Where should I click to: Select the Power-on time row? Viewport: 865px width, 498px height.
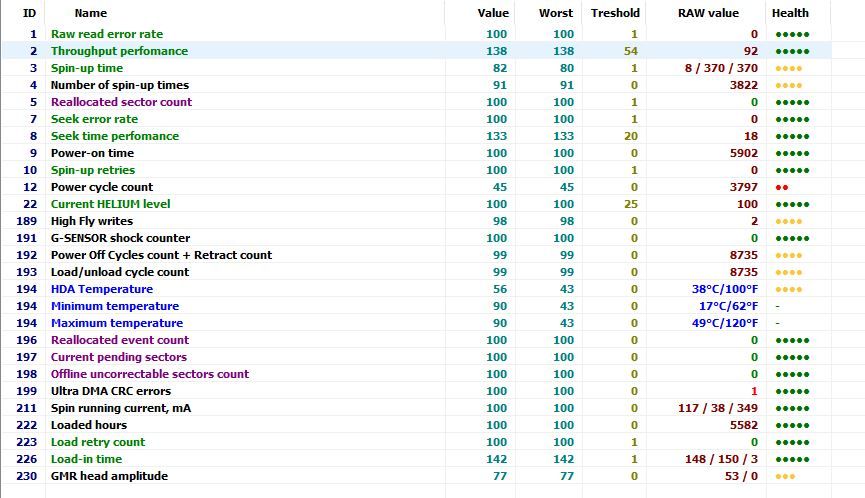[416, 153]
